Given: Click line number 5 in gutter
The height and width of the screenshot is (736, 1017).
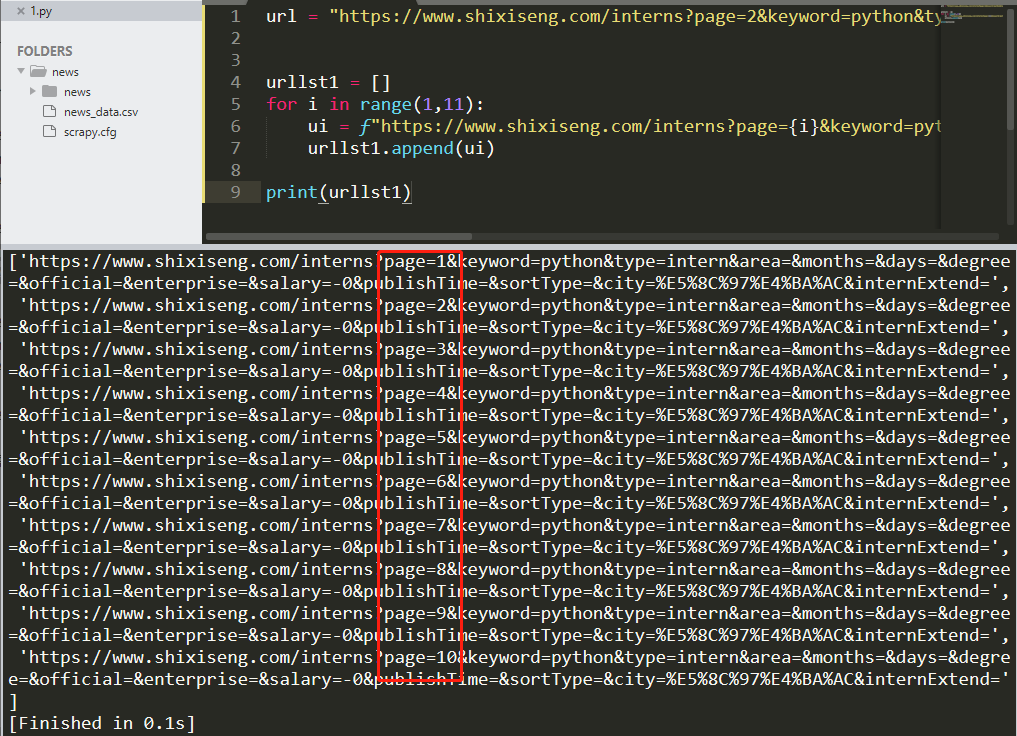Looking at the screenshot, I should 235,104.
